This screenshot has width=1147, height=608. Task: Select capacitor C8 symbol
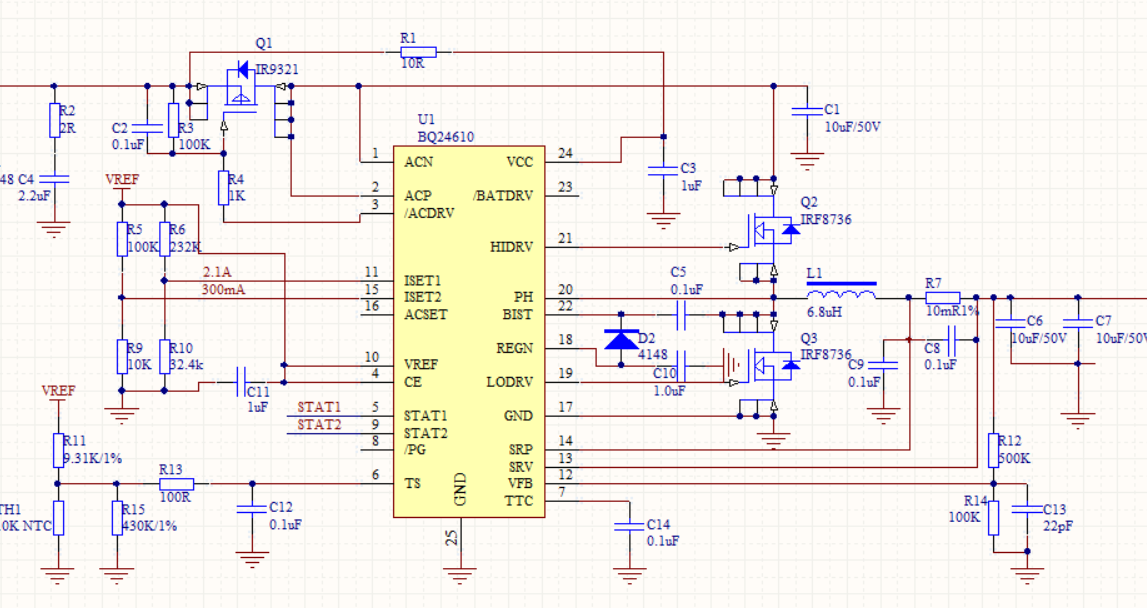click(x=953, y=339)
